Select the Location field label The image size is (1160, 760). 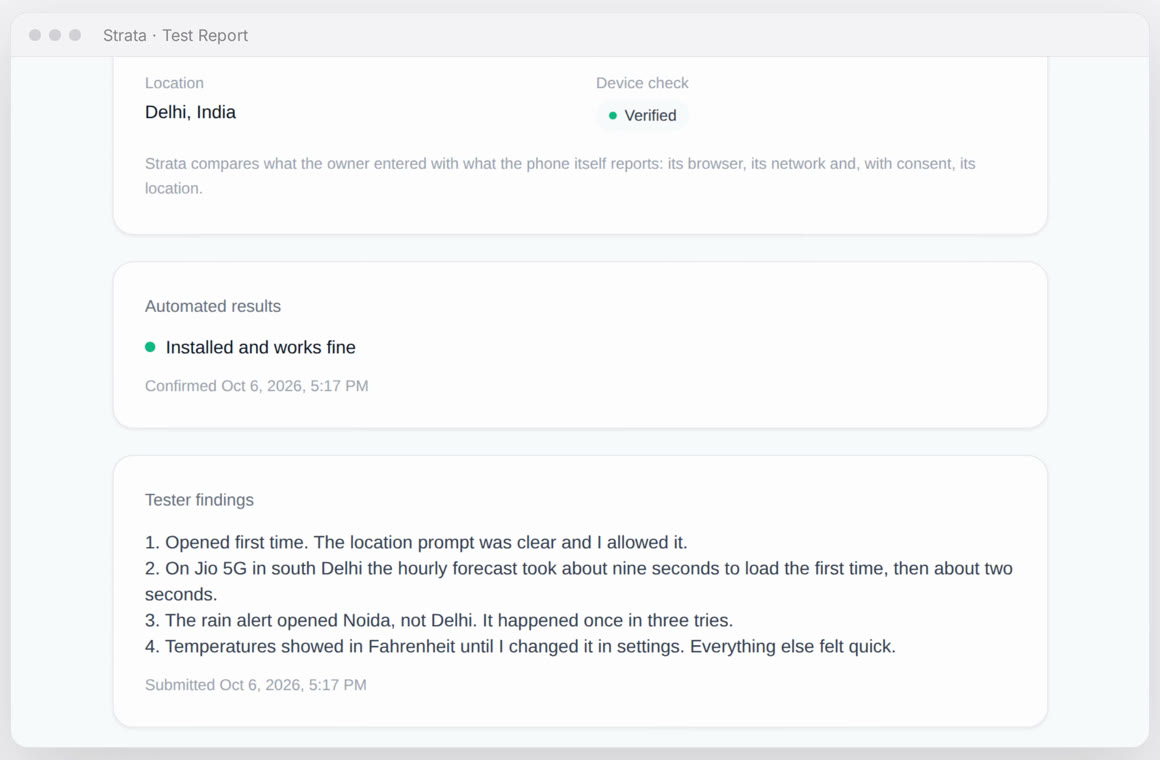pos(174,83)
